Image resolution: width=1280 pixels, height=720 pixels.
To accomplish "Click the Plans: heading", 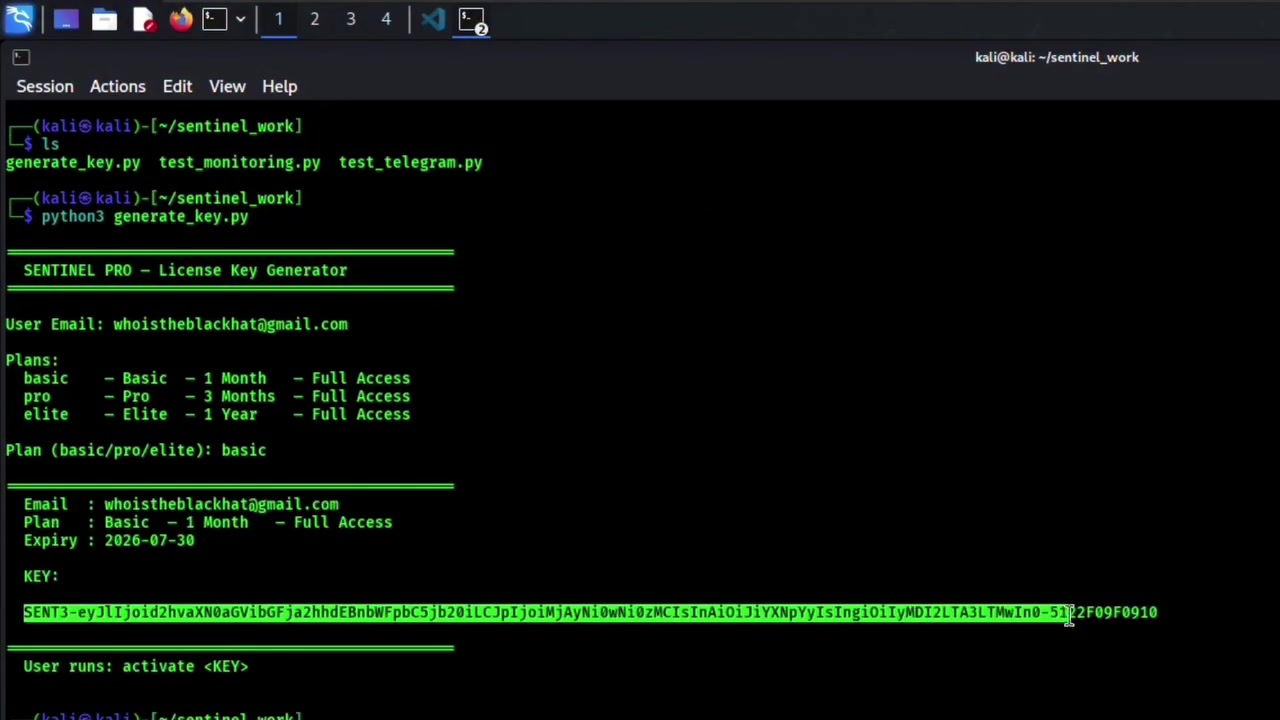I will (32, 360).
